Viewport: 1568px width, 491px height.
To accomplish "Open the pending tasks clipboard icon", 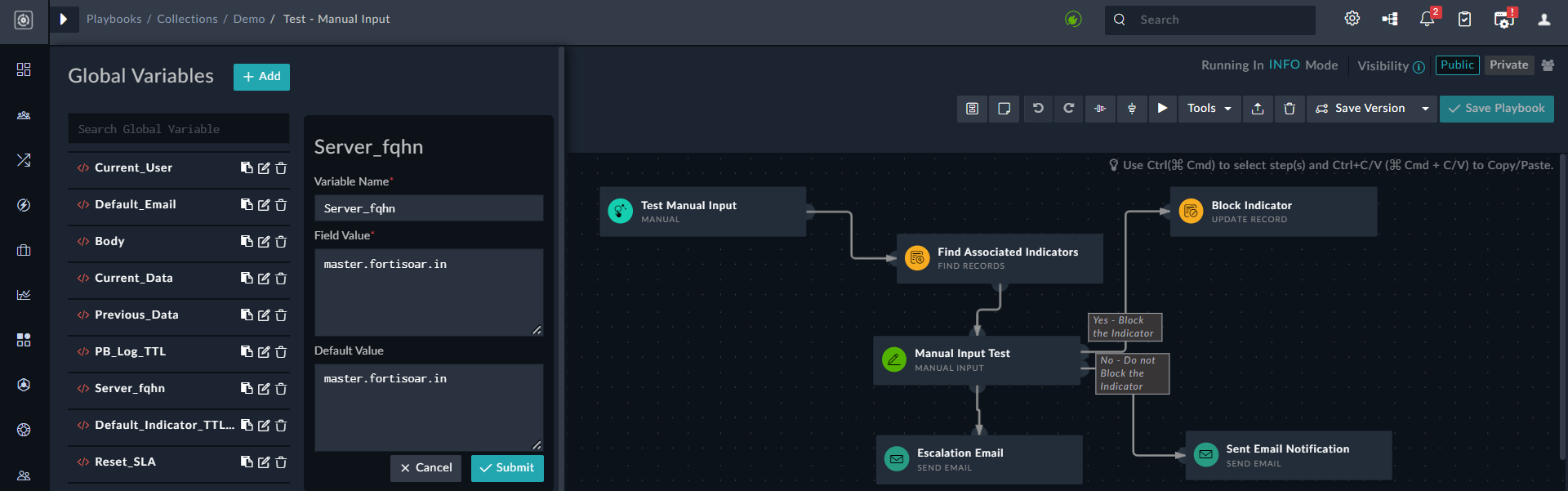I will coord(1464,19).
